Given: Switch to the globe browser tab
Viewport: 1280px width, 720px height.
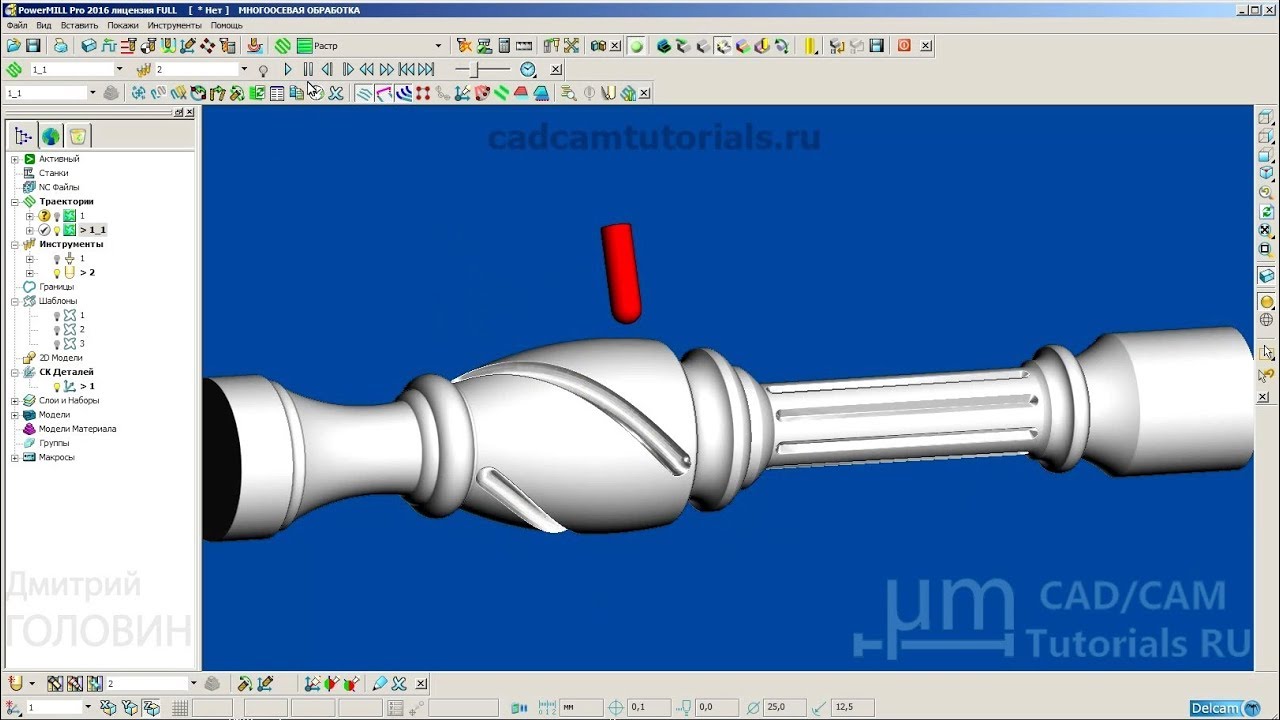Looking at the screenshot, I should pos(50,136).
